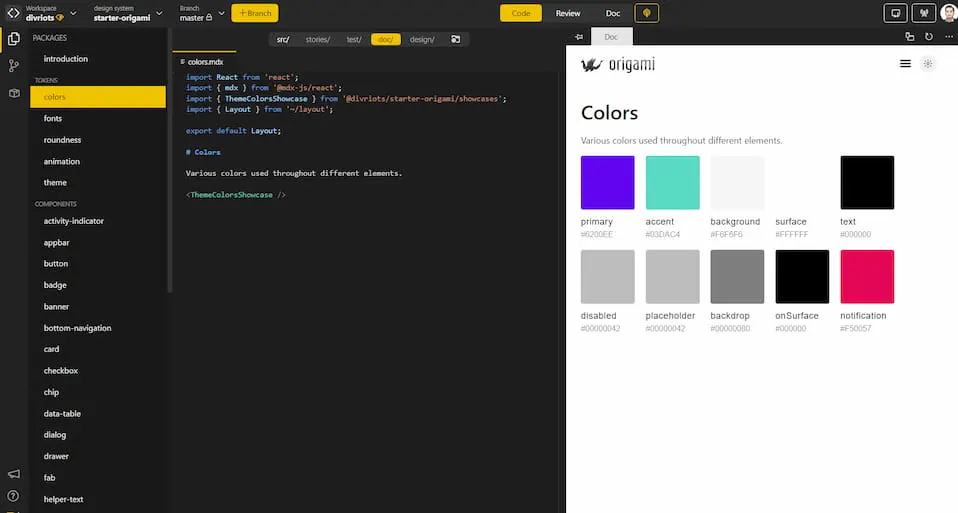
Task: Click the refresh icon in preview panel
Action: 929,37
